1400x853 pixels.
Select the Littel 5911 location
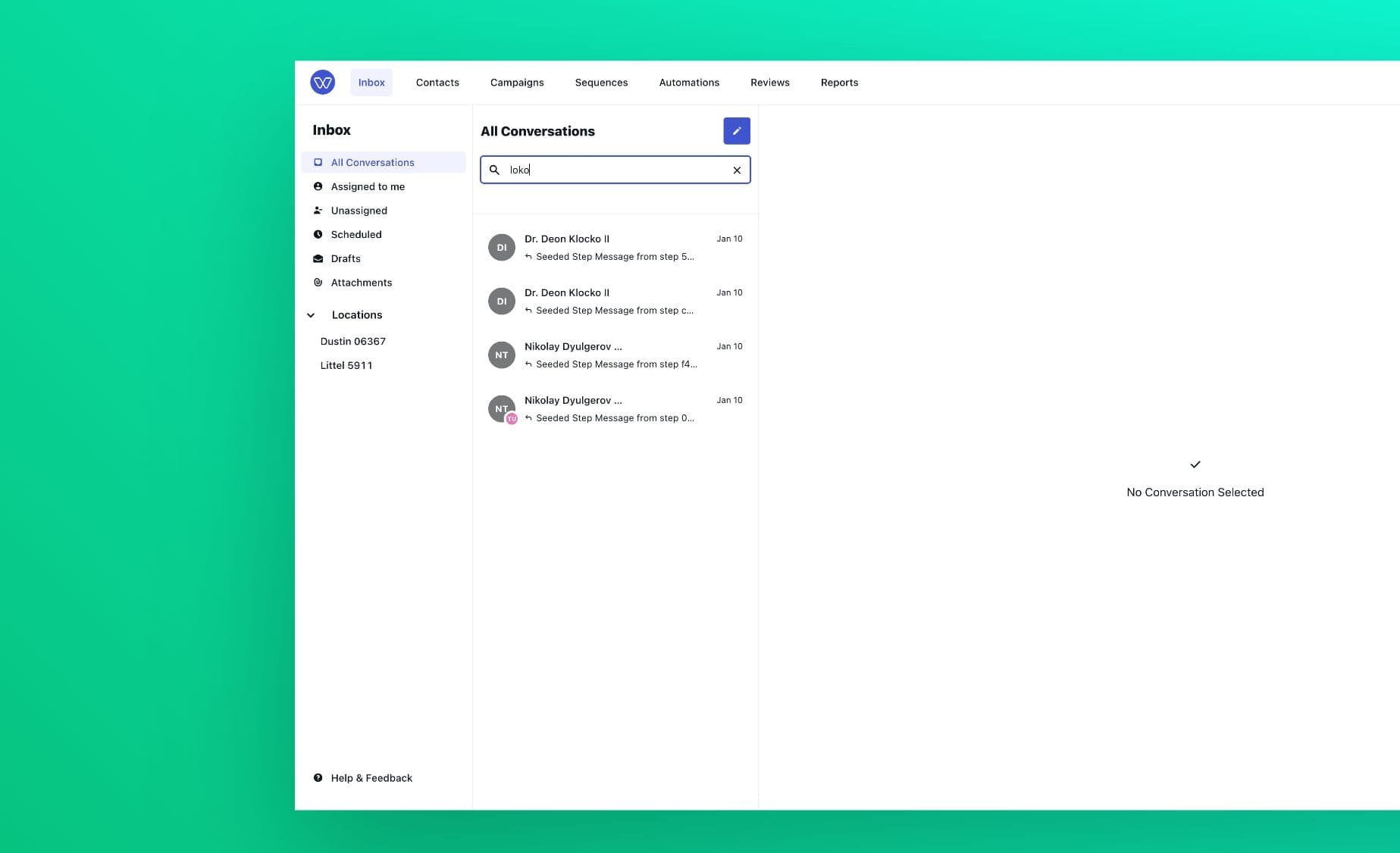point(346,366)
